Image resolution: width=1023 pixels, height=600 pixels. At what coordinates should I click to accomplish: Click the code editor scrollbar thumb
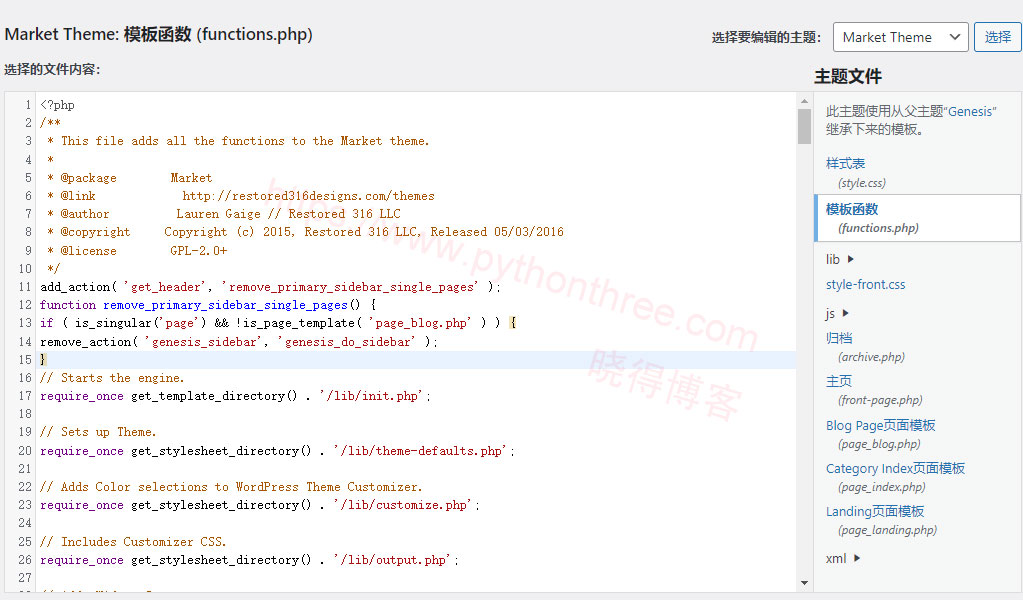(x=804, y=126)
